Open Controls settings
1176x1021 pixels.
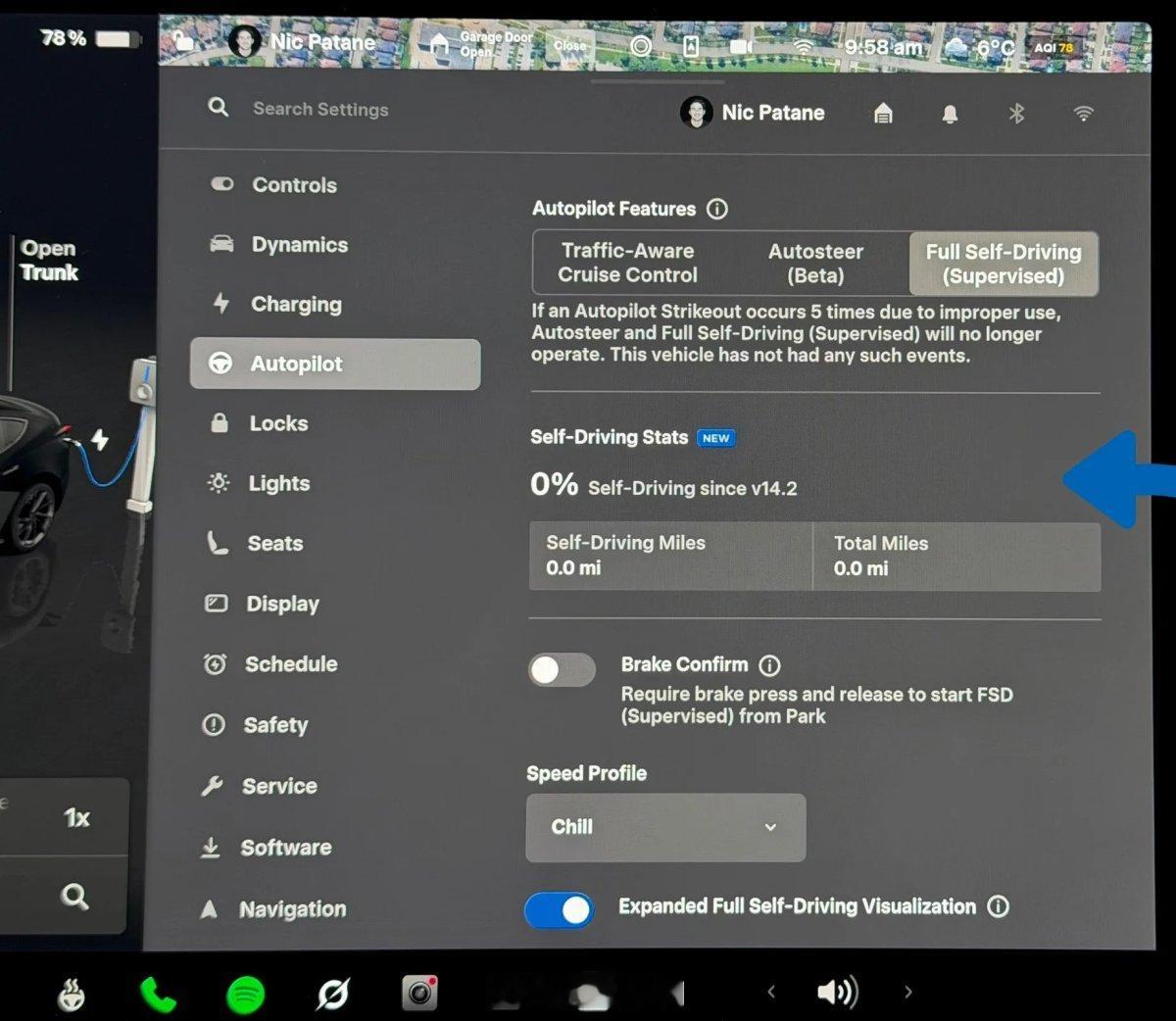point(334,184)
